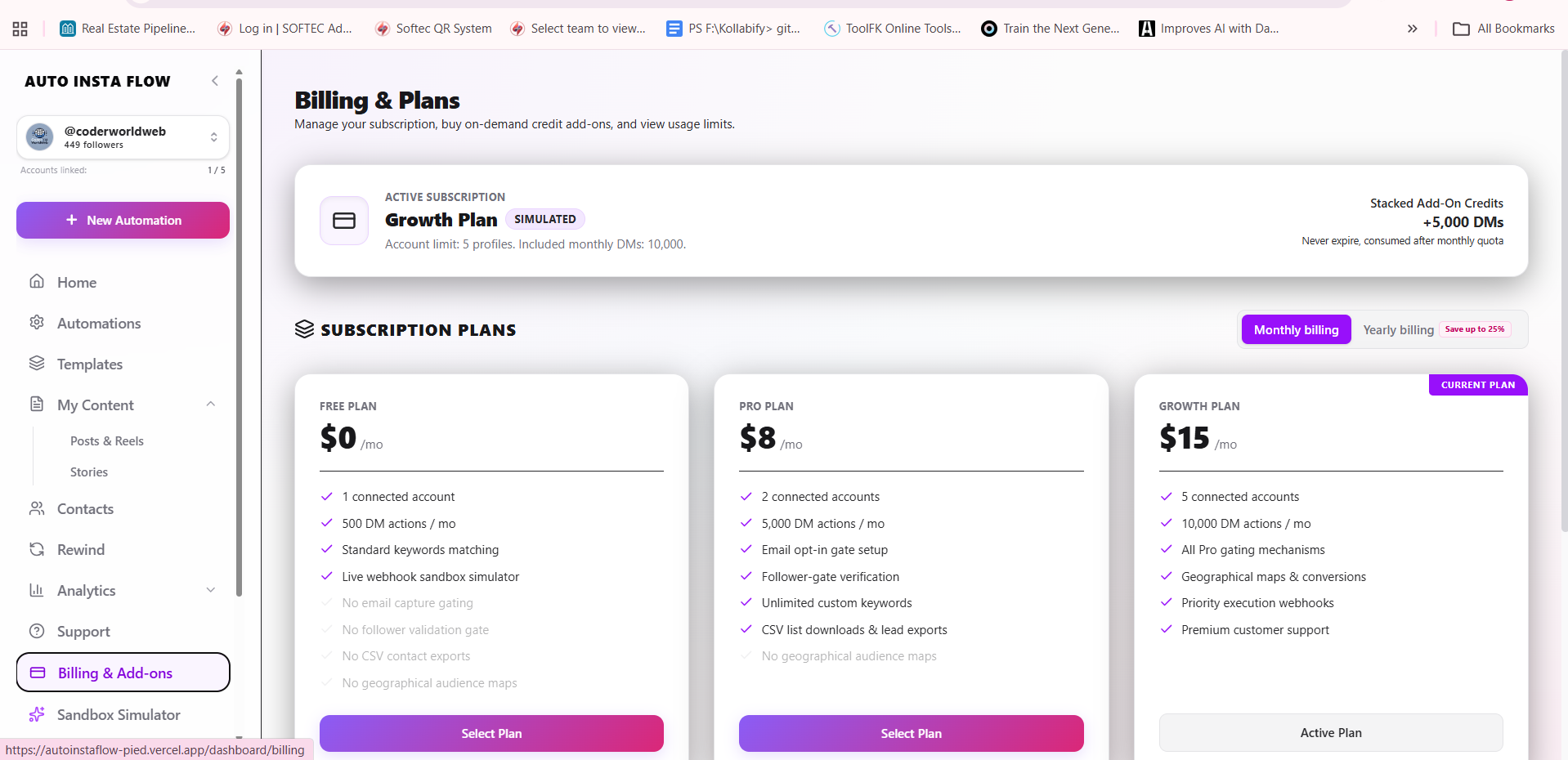Open Home via its house icon
1568x760 pixels.
pos(37,282)
